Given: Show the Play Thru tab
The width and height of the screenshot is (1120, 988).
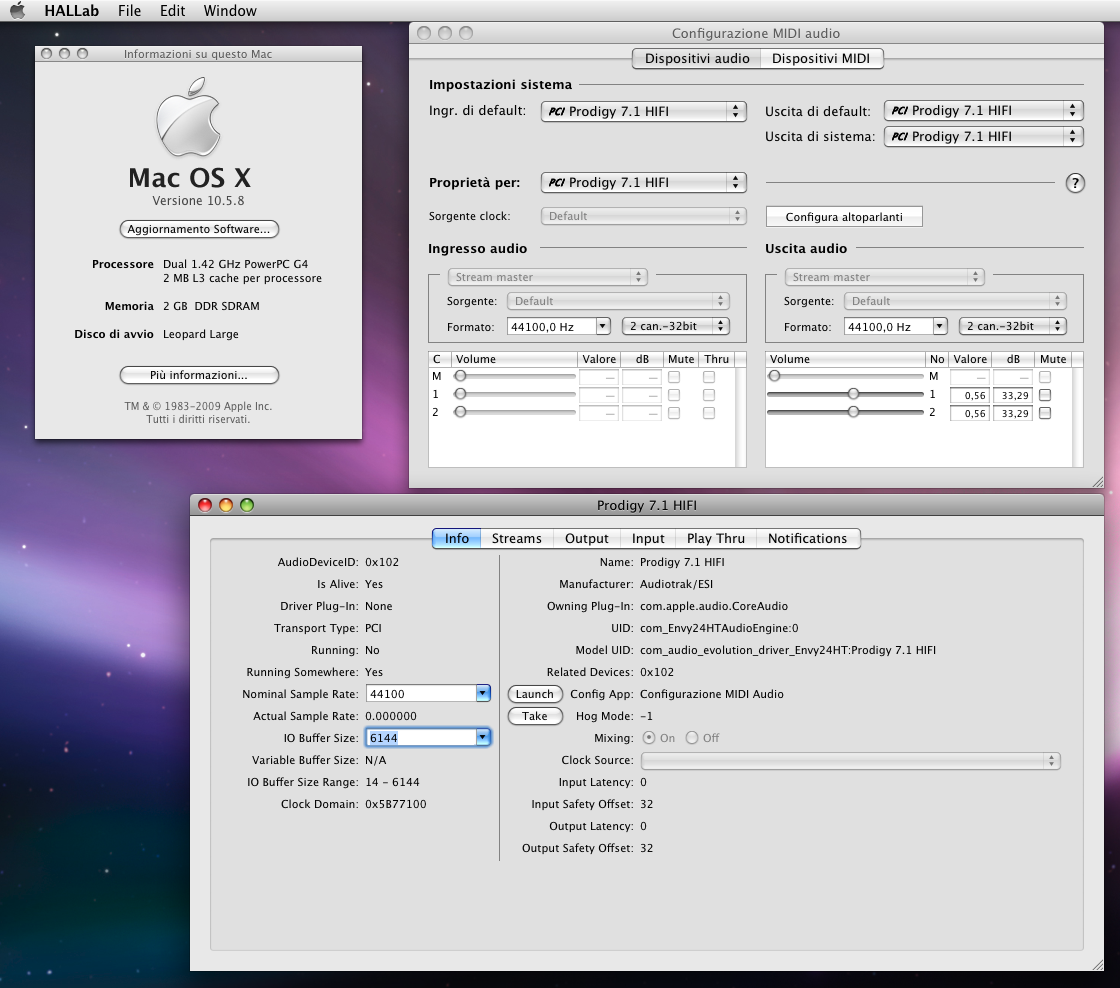Looking at the screenshot, I should 716,539.
